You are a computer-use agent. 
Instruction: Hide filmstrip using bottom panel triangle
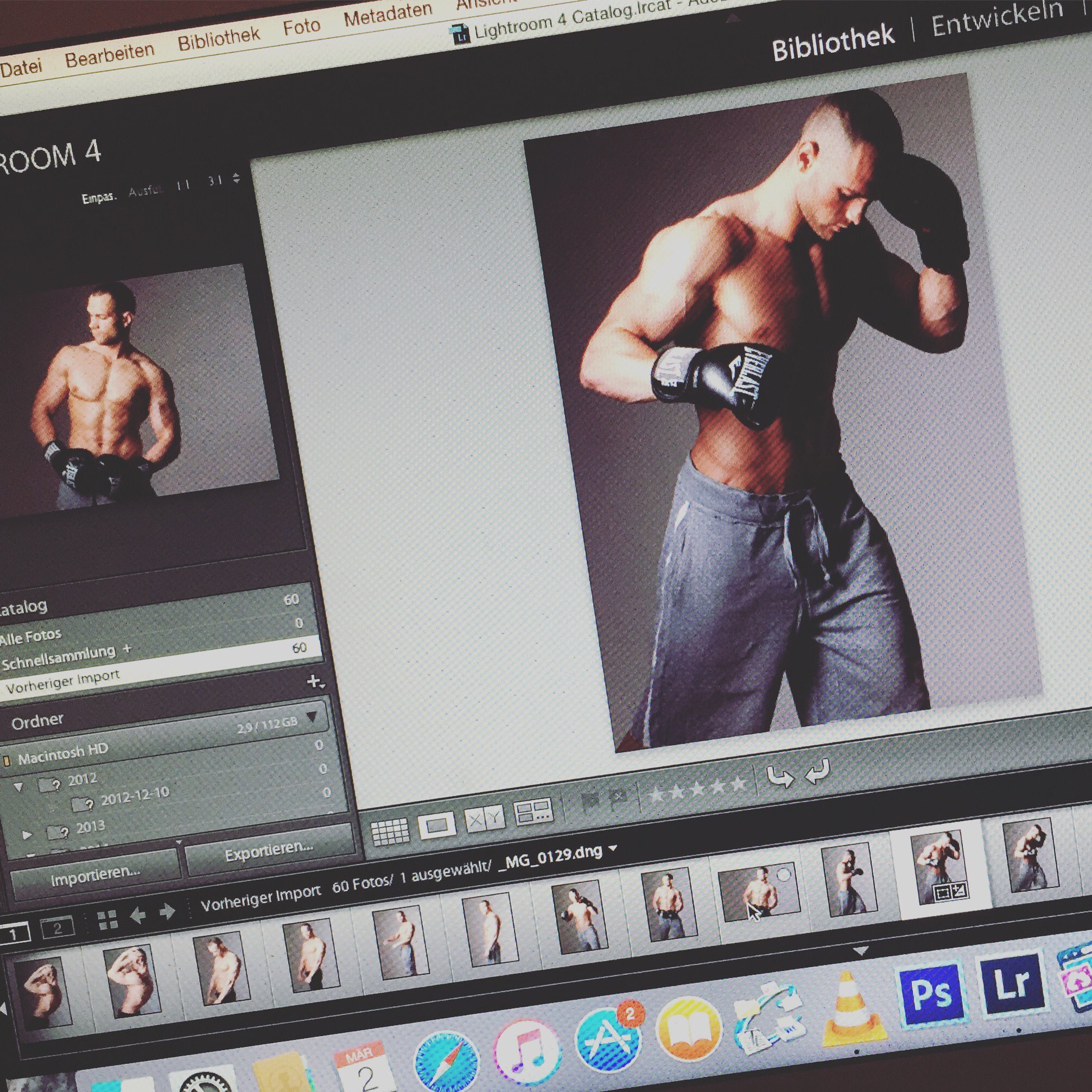[860, 952]
